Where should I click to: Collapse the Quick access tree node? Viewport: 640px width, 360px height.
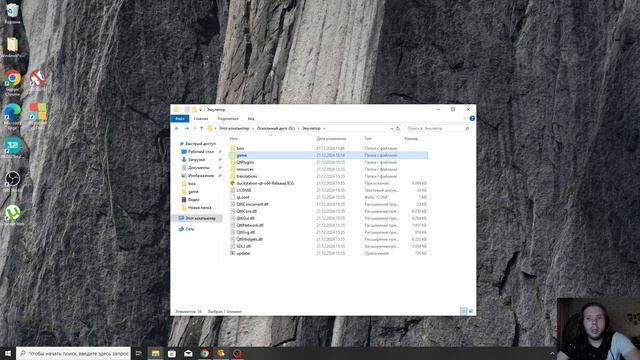182,144
